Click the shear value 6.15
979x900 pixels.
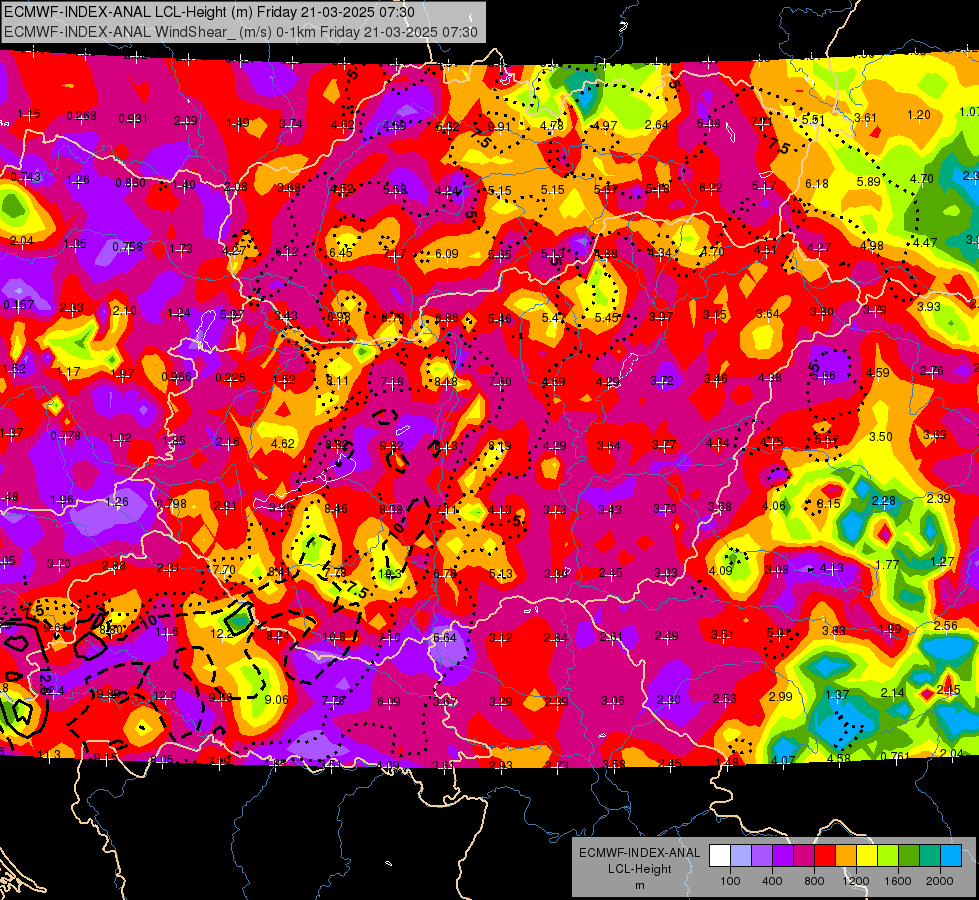[829, 503]
